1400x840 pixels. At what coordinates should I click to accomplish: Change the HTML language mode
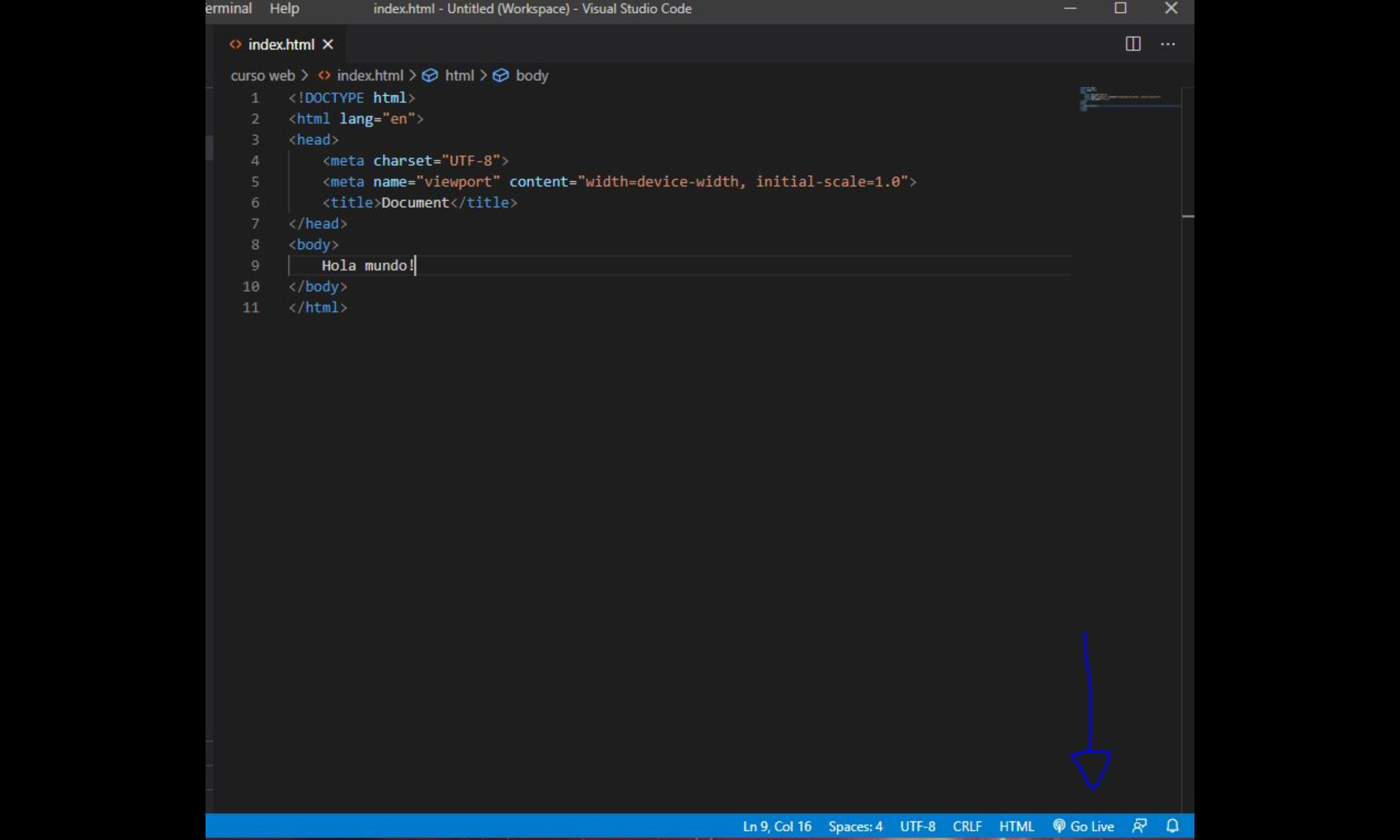point(1016,826)
